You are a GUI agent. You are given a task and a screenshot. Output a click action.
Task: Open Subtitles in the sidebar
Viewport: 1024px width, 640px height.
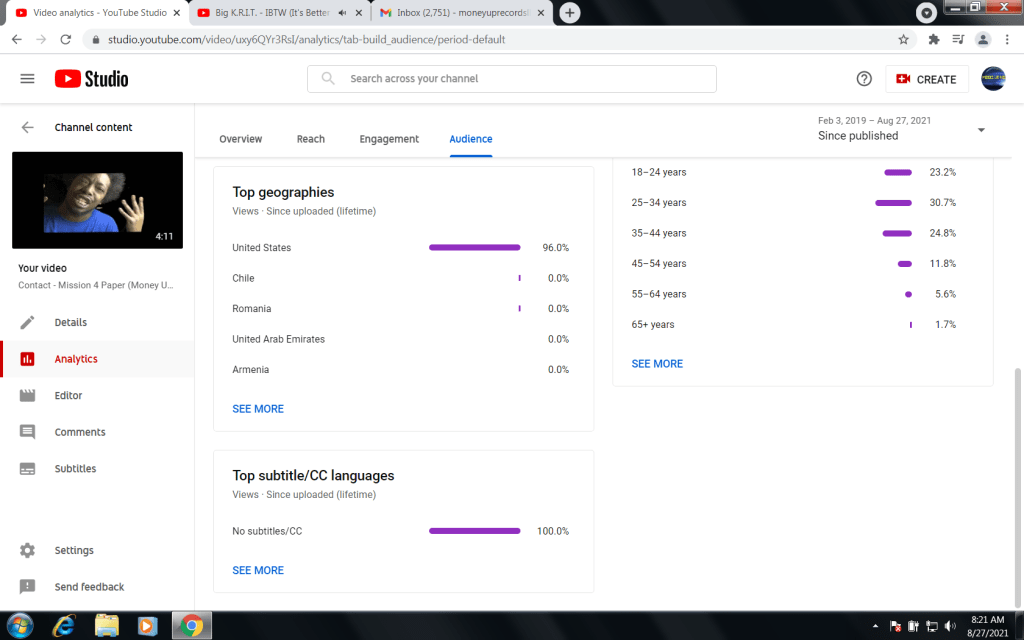pos(75,468)
